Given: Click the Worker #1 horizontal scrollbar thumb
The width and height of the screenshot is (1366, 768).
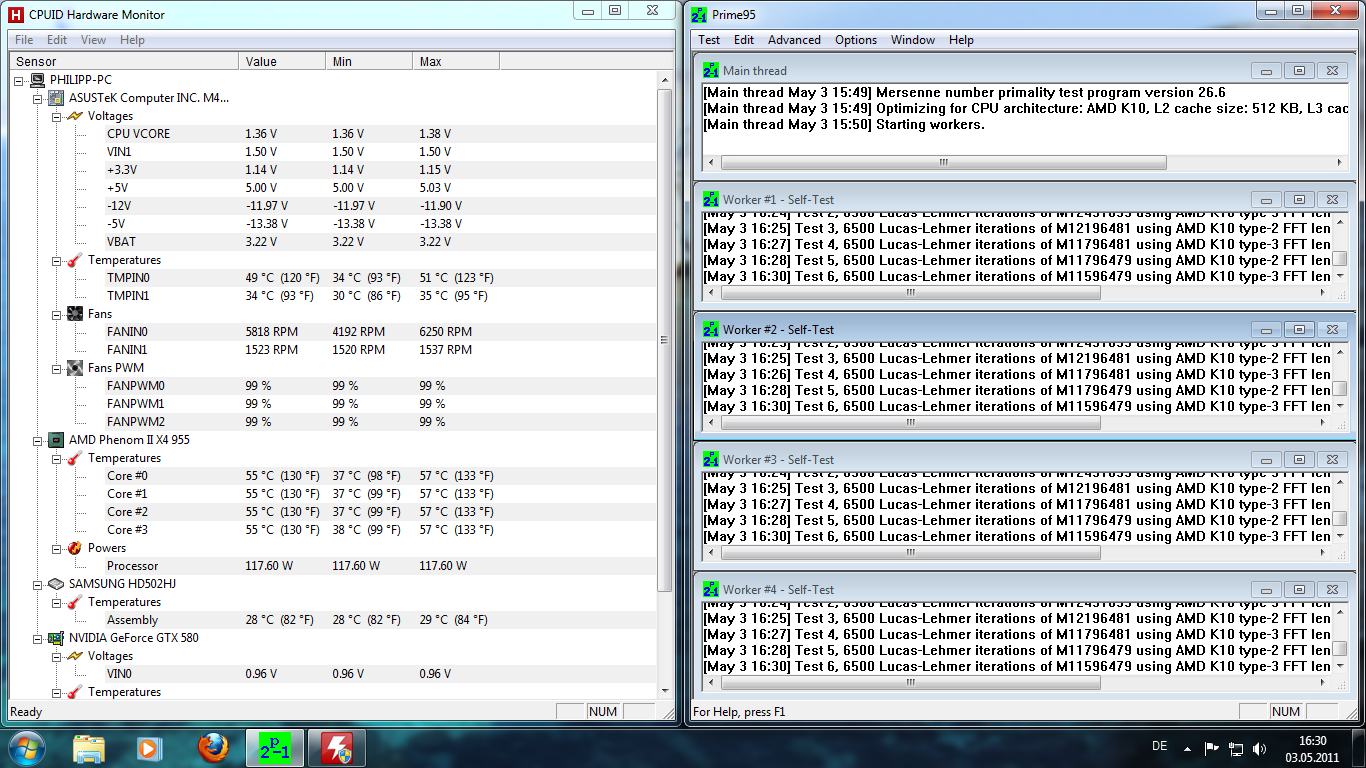Looking at the screenshot, I should 911,293.
